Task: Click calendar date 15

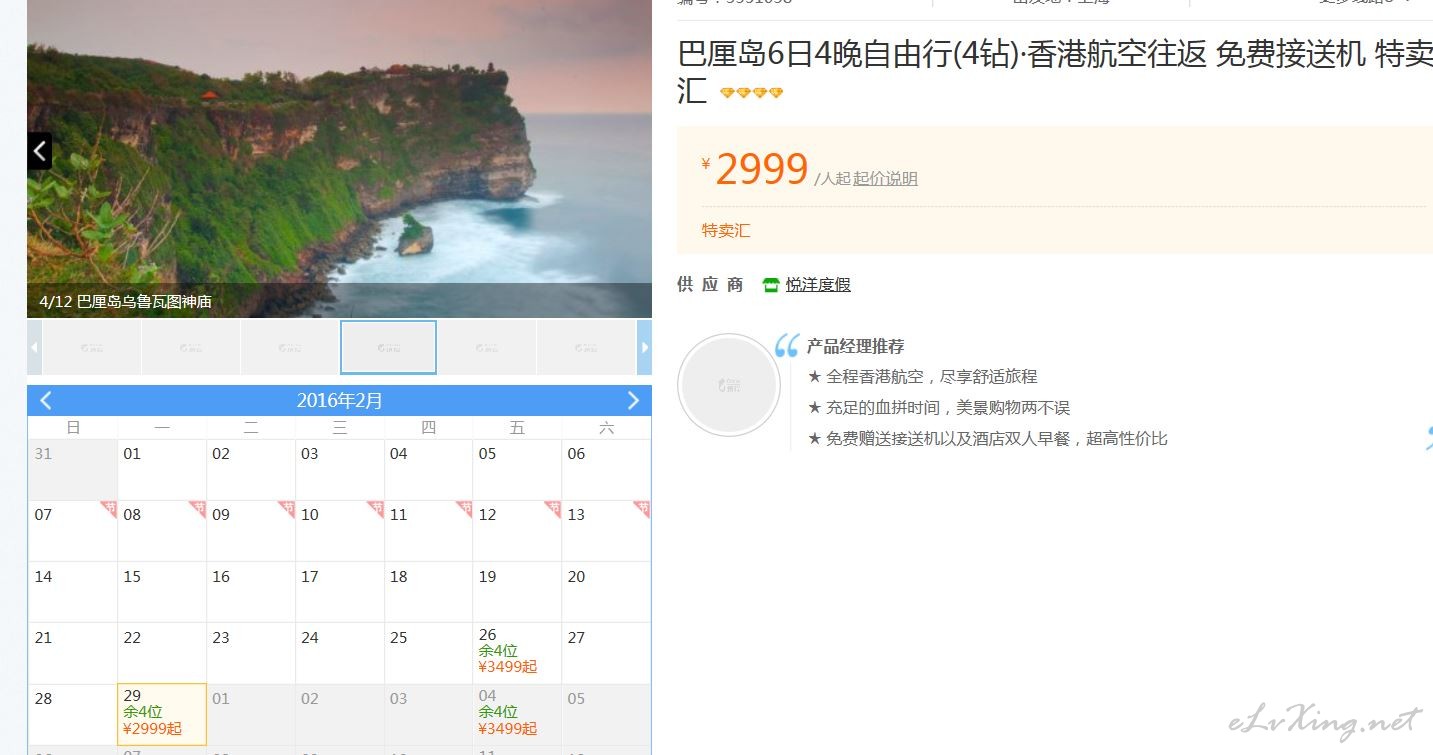Action: 162,592
